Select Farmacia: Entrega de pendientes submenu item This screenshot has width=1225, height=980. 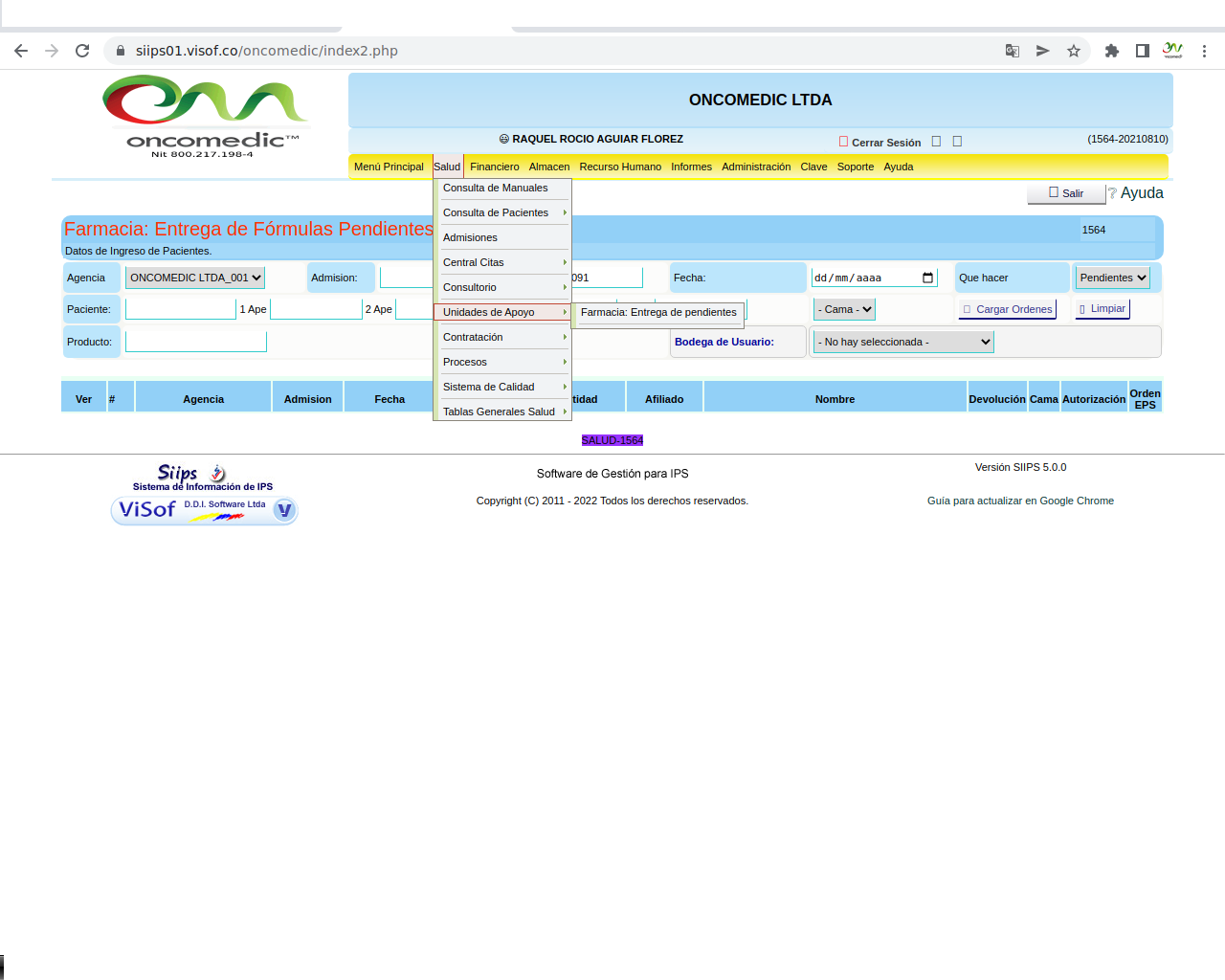(x=658, y=313)
